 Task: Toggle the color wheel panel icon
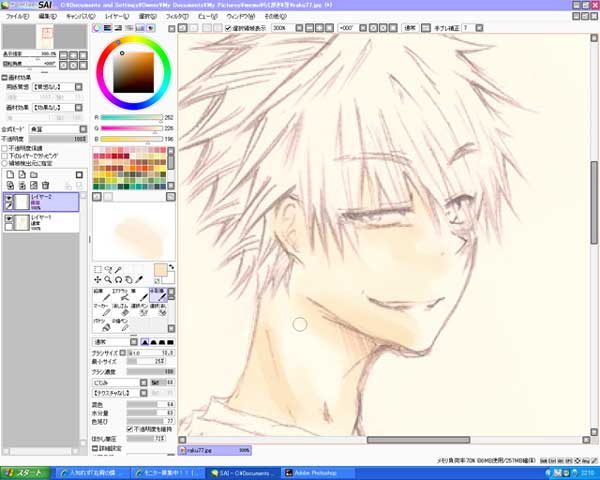(97, 28)
